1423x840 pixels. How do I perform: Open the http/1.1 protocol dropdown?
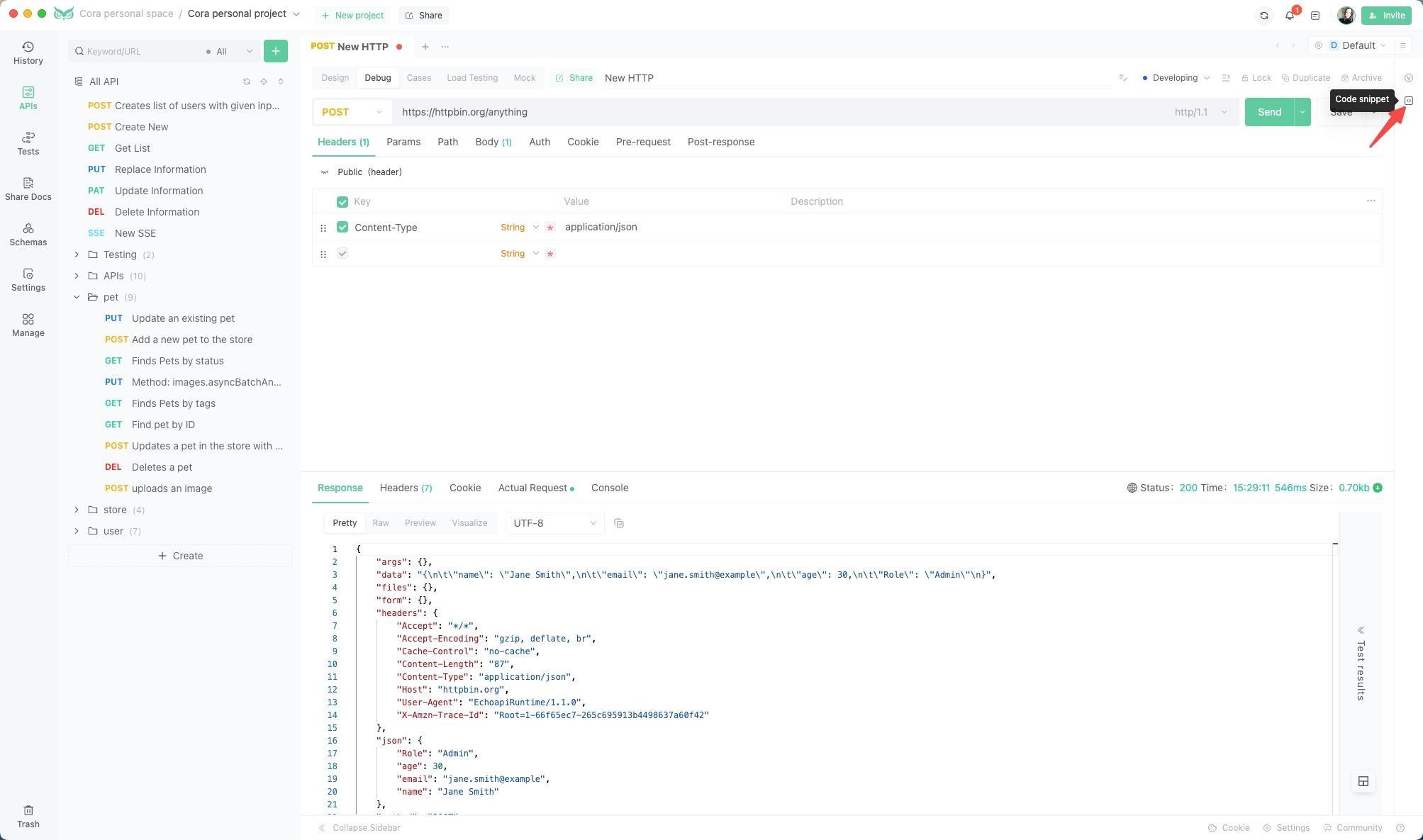(x=1200, y=112)
